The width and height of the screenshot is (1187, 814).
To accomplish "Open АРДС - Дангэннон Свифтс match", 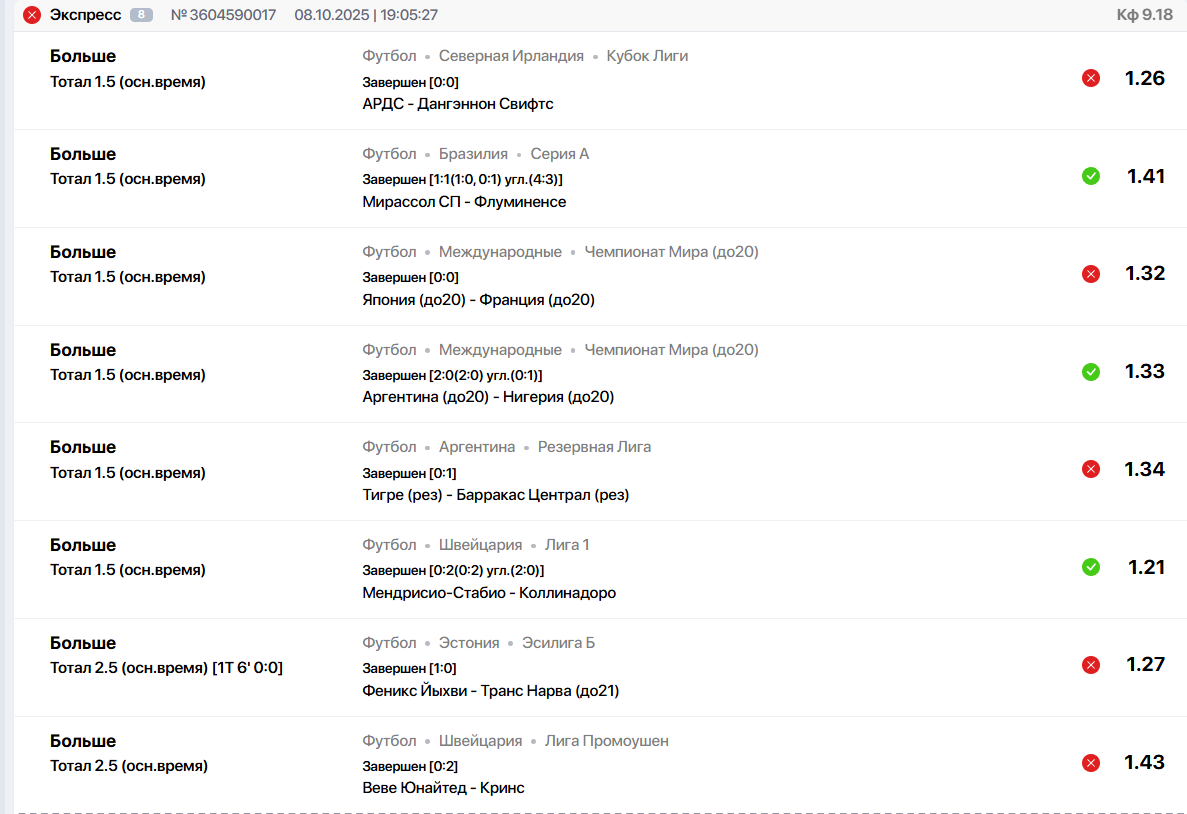I will point(457,104).
